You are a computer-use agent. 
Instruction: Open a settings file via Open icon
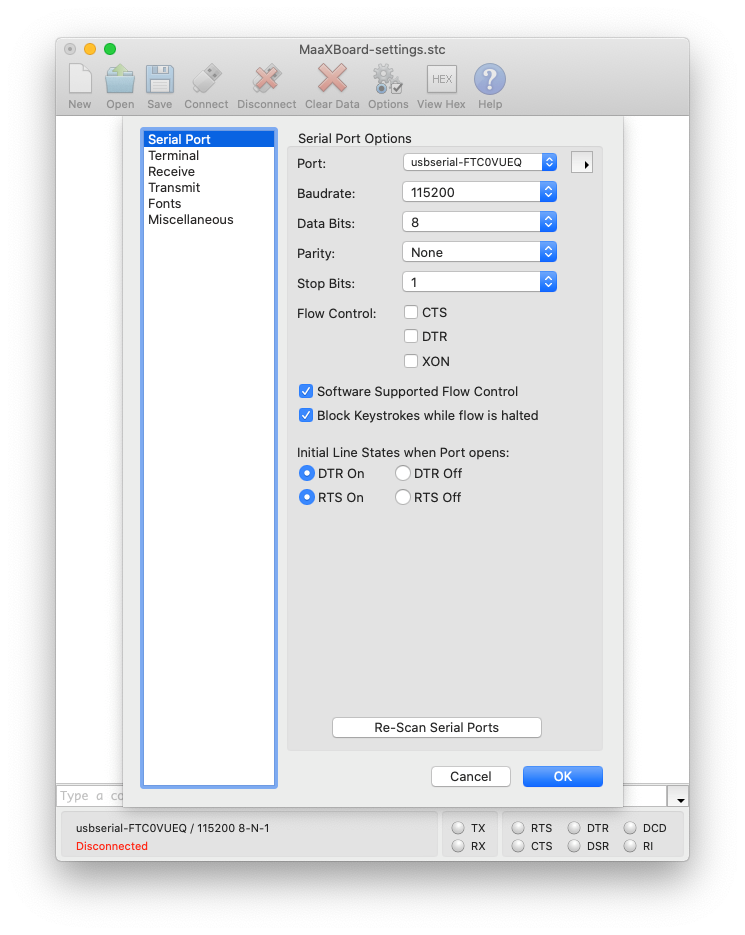(120, 79)
